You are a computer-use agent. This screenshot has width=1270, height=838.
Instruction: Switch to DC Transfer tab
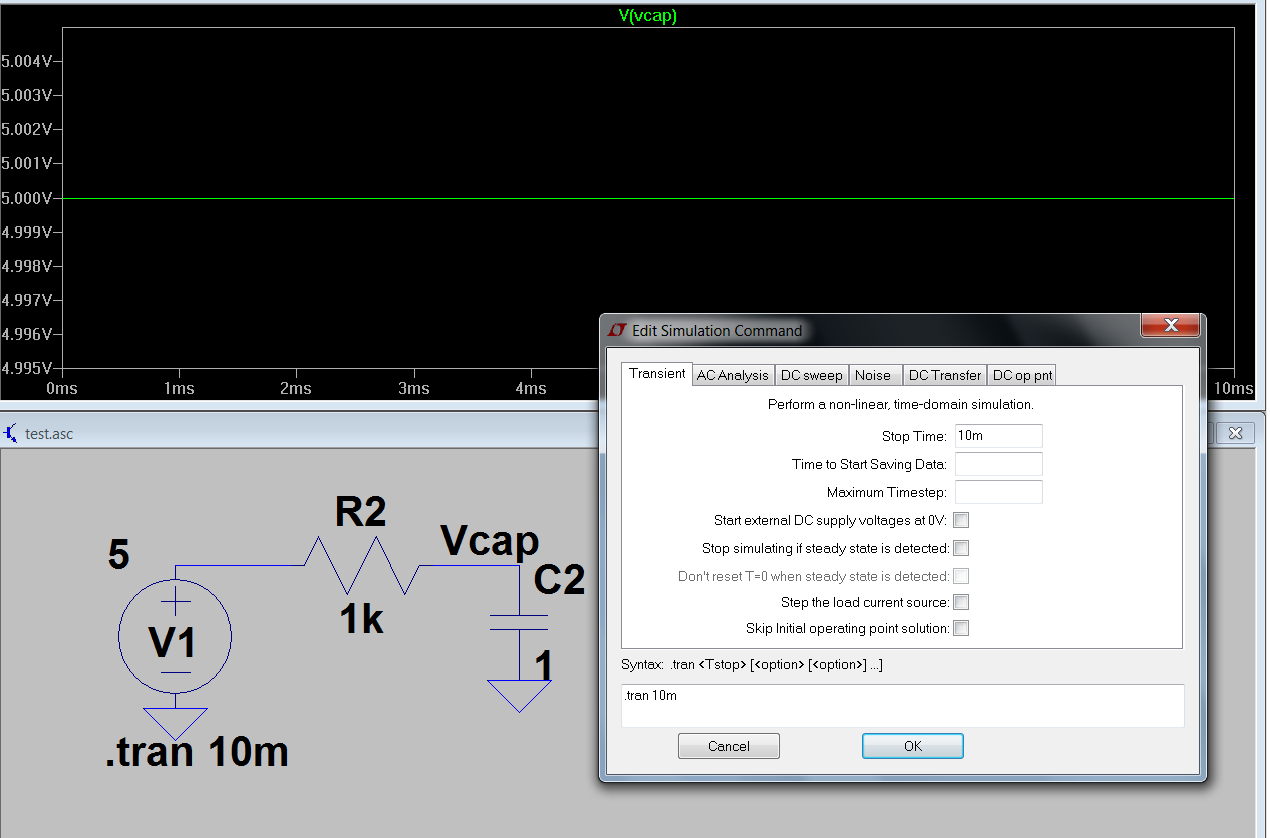pos(944,375)
